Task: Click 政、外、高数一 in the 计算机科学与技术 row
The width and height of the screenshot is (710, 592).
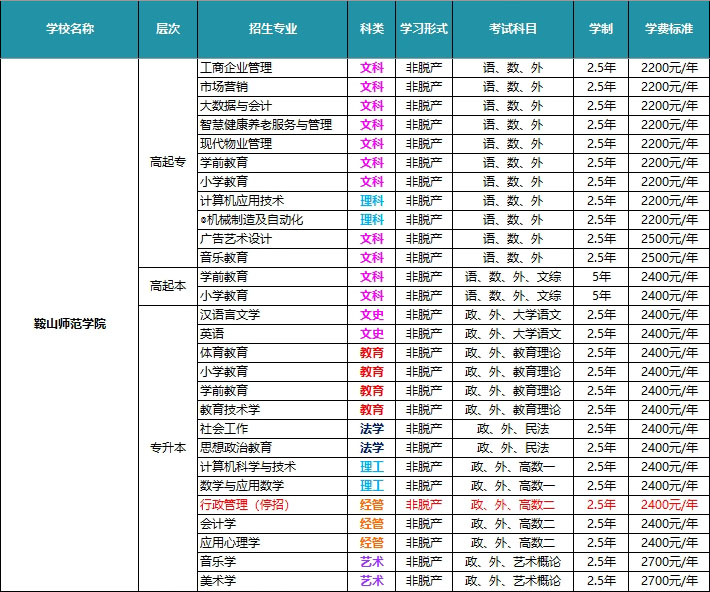Action: coord(513,467)
